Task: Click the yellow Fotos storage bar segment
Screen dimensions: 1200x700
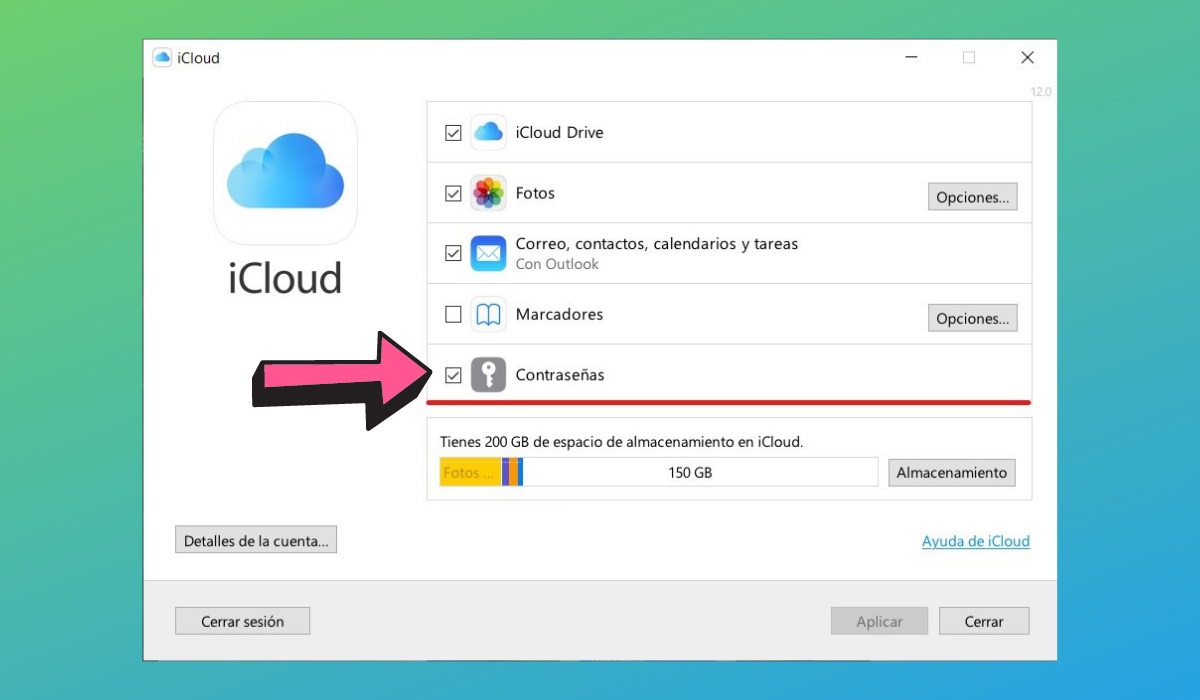Action: coord(470,472)
